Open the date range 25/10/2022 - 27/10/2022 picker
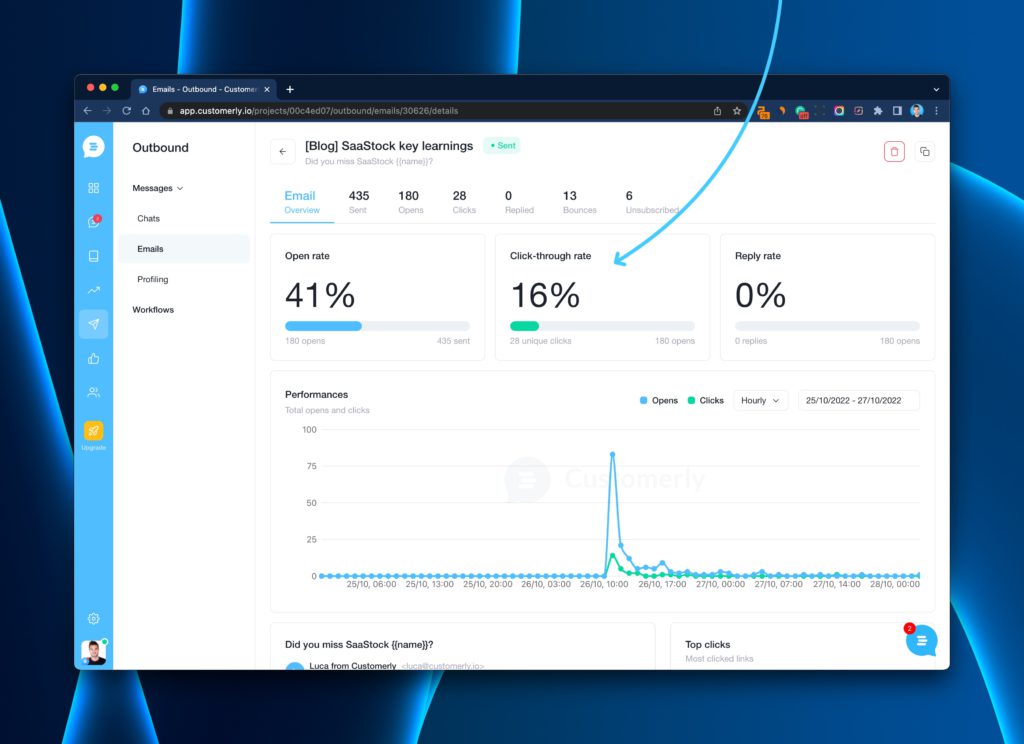This screenshot has height=744, width=1024. (x=858, y=400)
